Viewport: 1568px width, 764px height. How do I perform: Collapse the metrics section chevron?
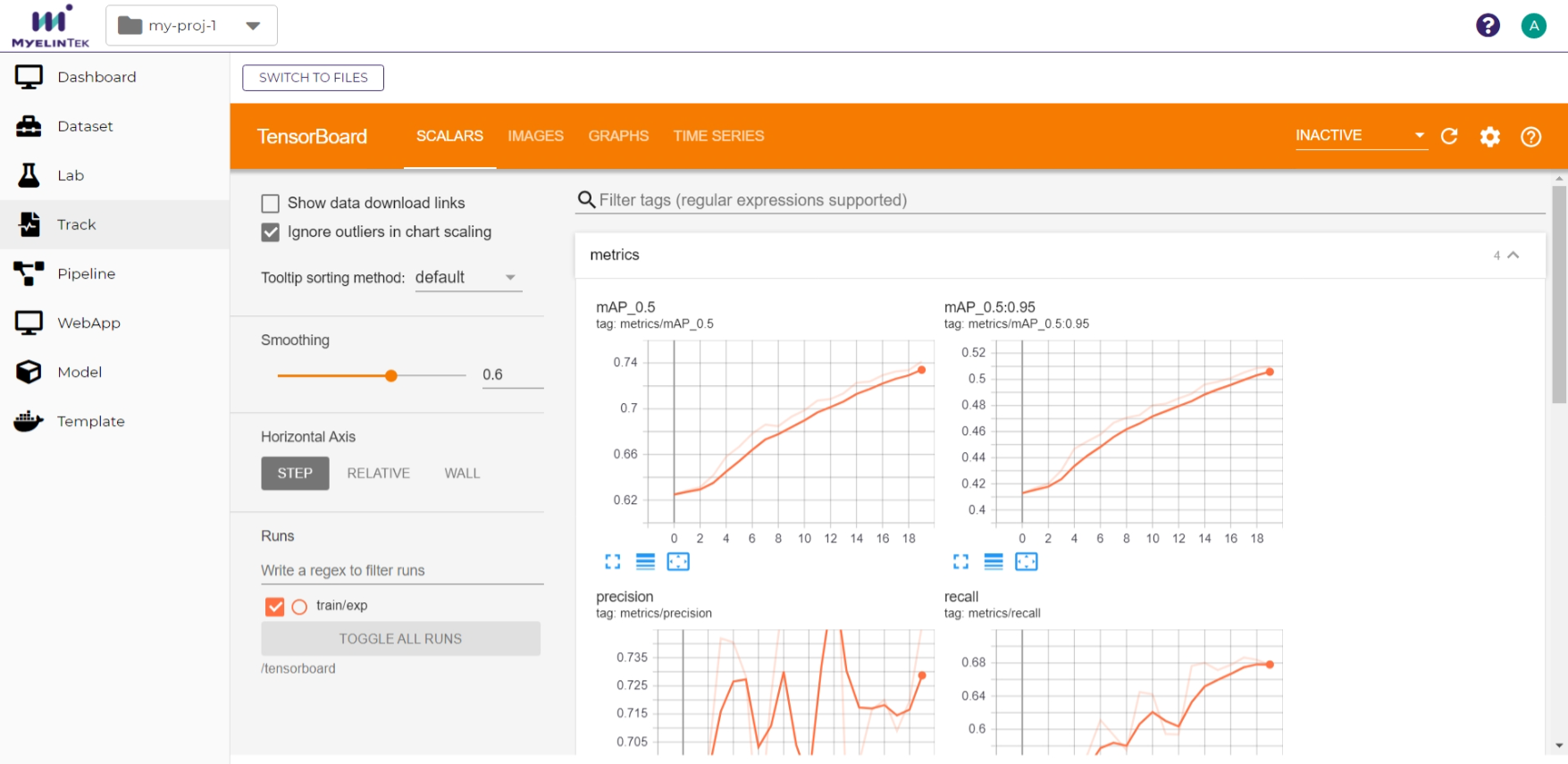[1513, 255]
